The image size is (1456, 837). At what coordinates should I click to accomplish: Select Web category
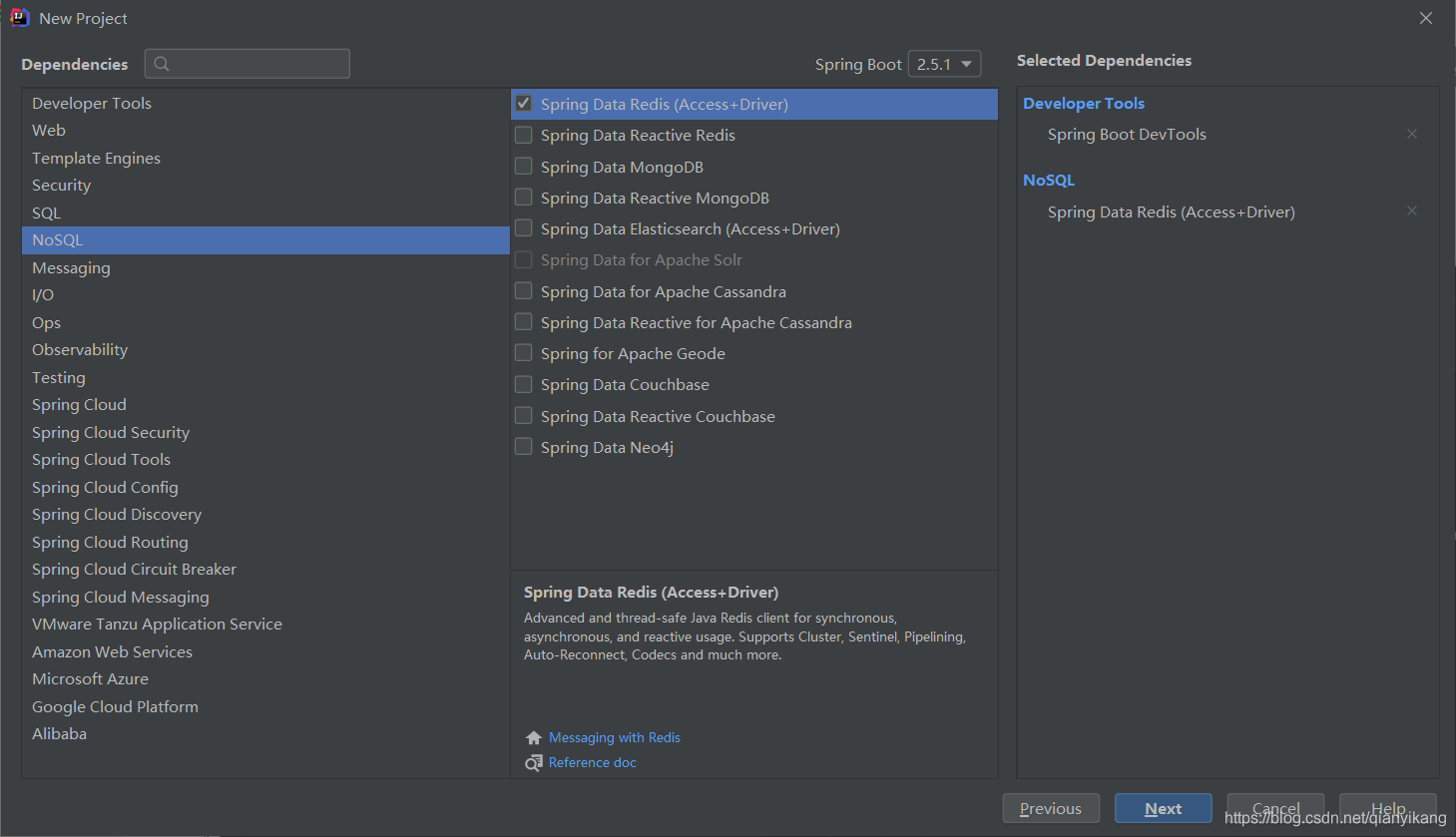(265, 131)
